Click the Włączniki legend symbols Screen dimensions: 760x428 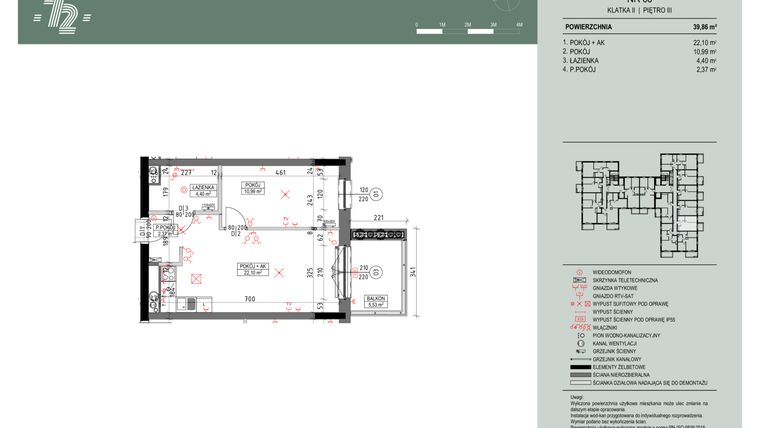point(580,328)
